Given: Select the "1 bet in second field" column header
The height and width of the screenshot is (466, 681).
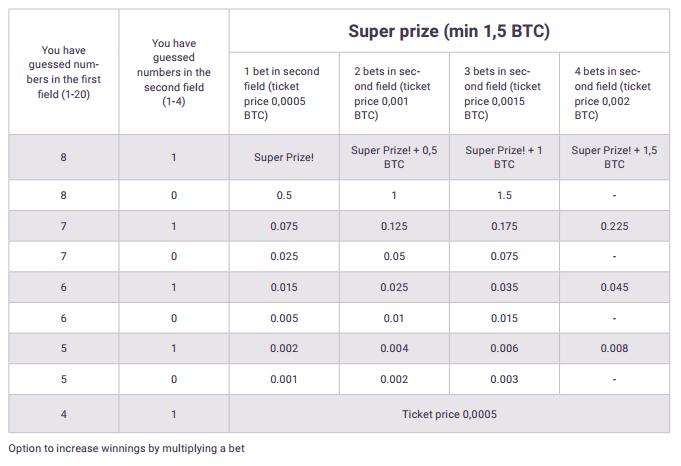Looking at the screenshot, I should pyautogui.click(x=283, y=93).
